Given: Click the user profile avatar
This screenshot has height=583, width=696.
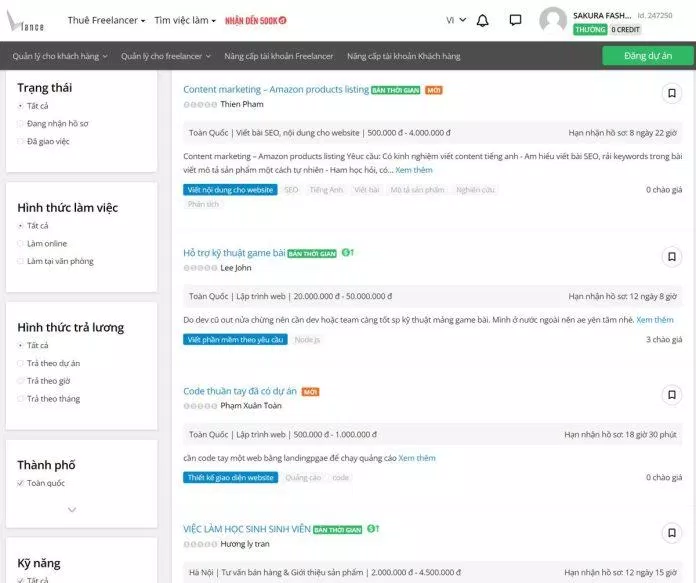Looking at the screenshot, I should pyautogui.click(x=552, y=20).
